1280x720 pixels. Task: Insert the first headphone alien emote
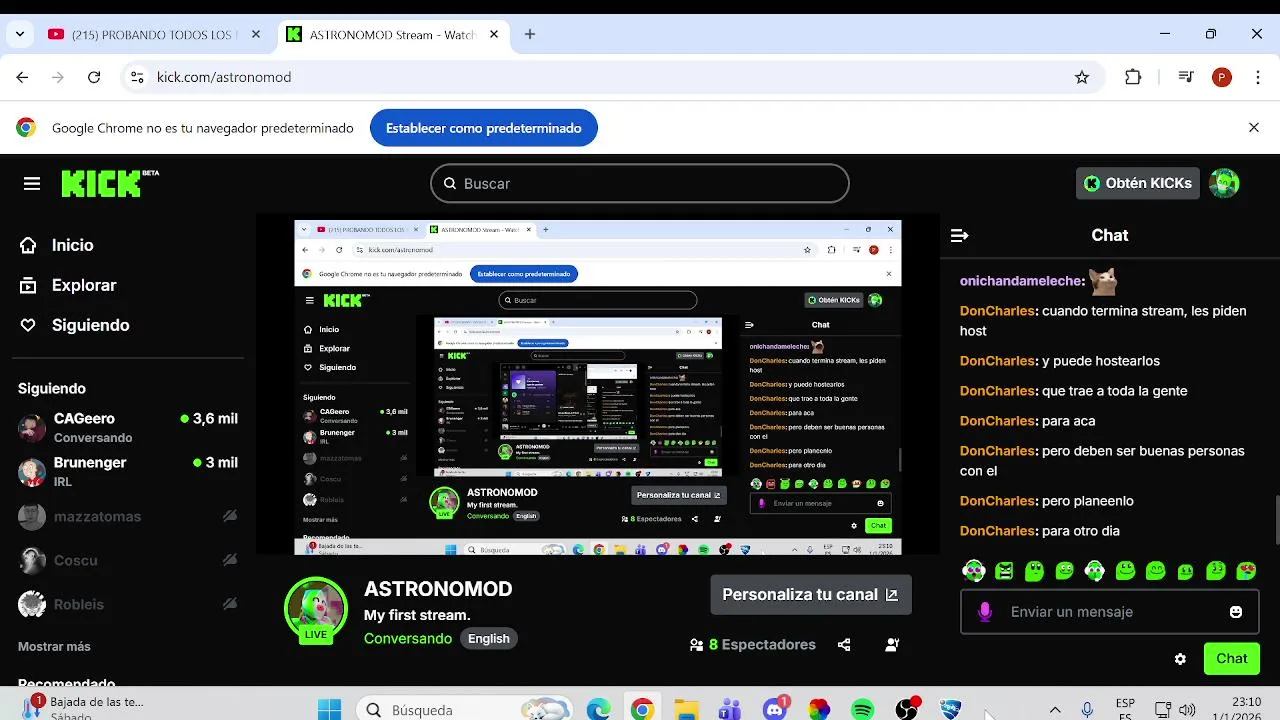(974, 571)
